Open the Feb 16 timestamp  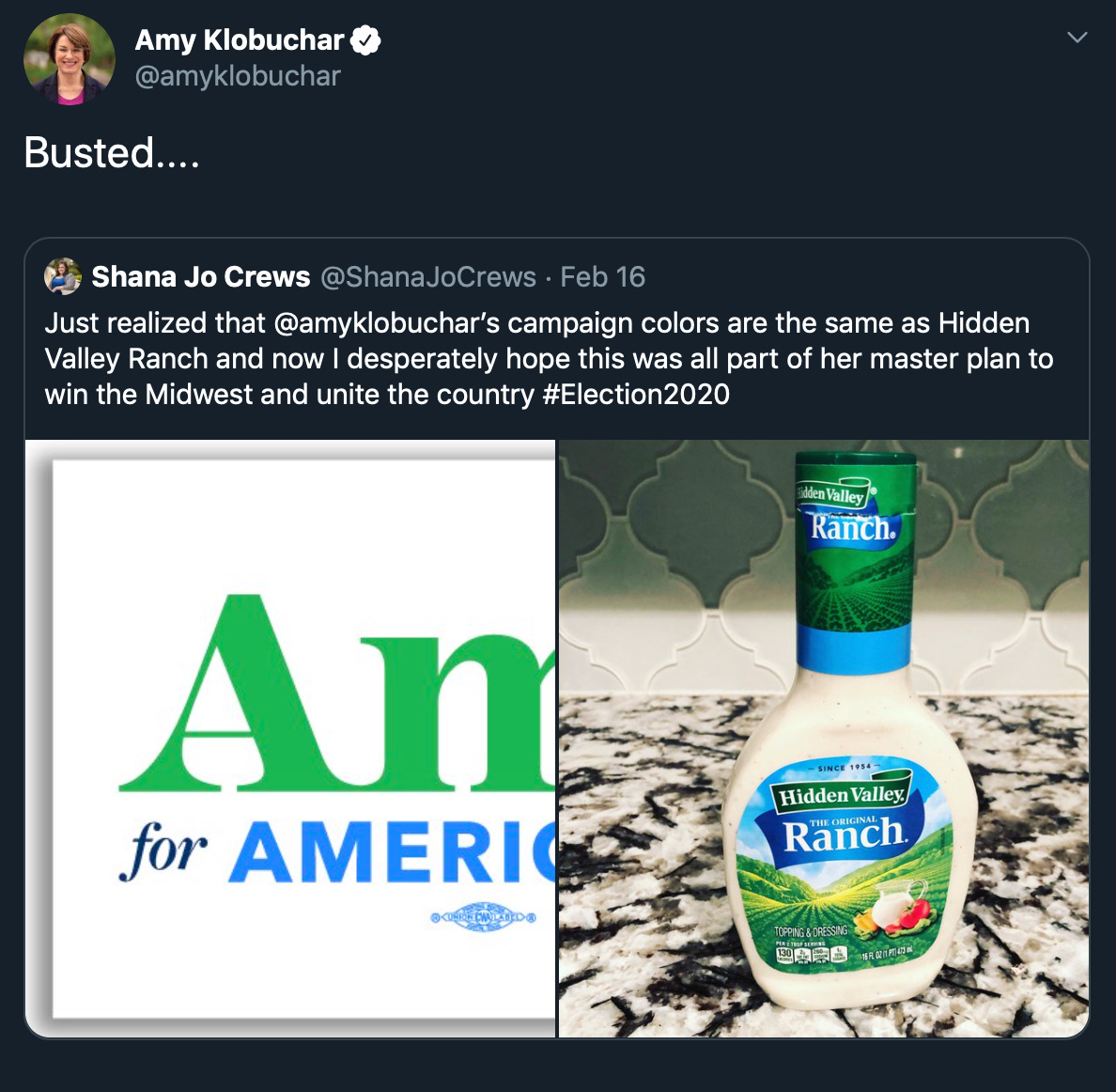(x=603, y=277)
